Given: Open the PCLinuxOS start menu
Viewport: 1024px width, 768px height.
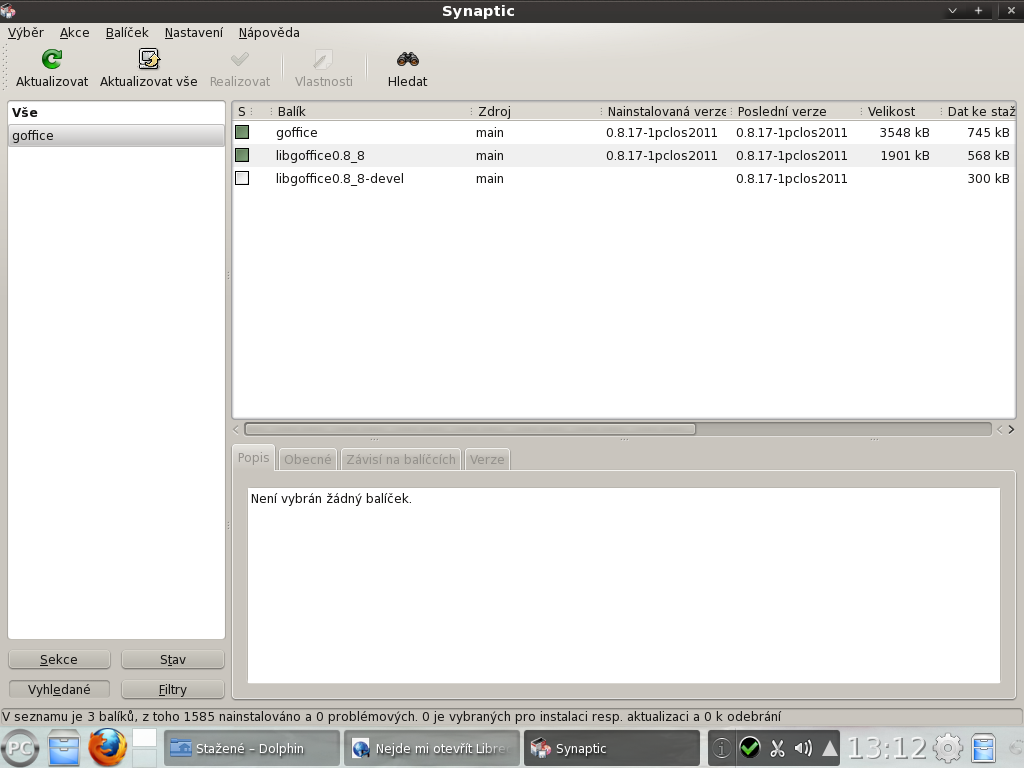Looking at the screenshot, I should (x=20, y=748).
